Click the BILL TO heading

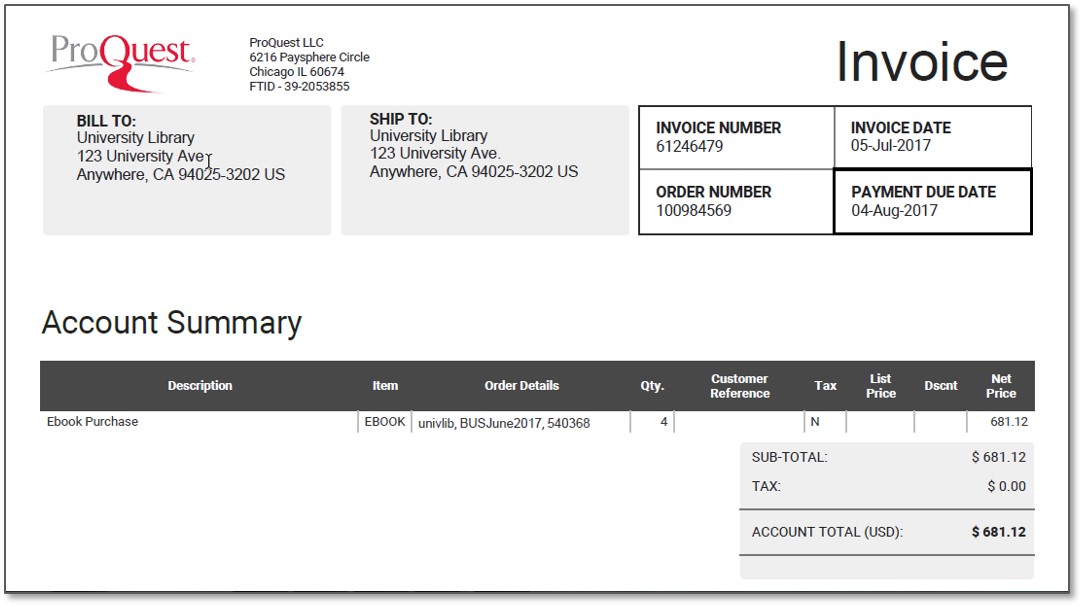point(106,121)
